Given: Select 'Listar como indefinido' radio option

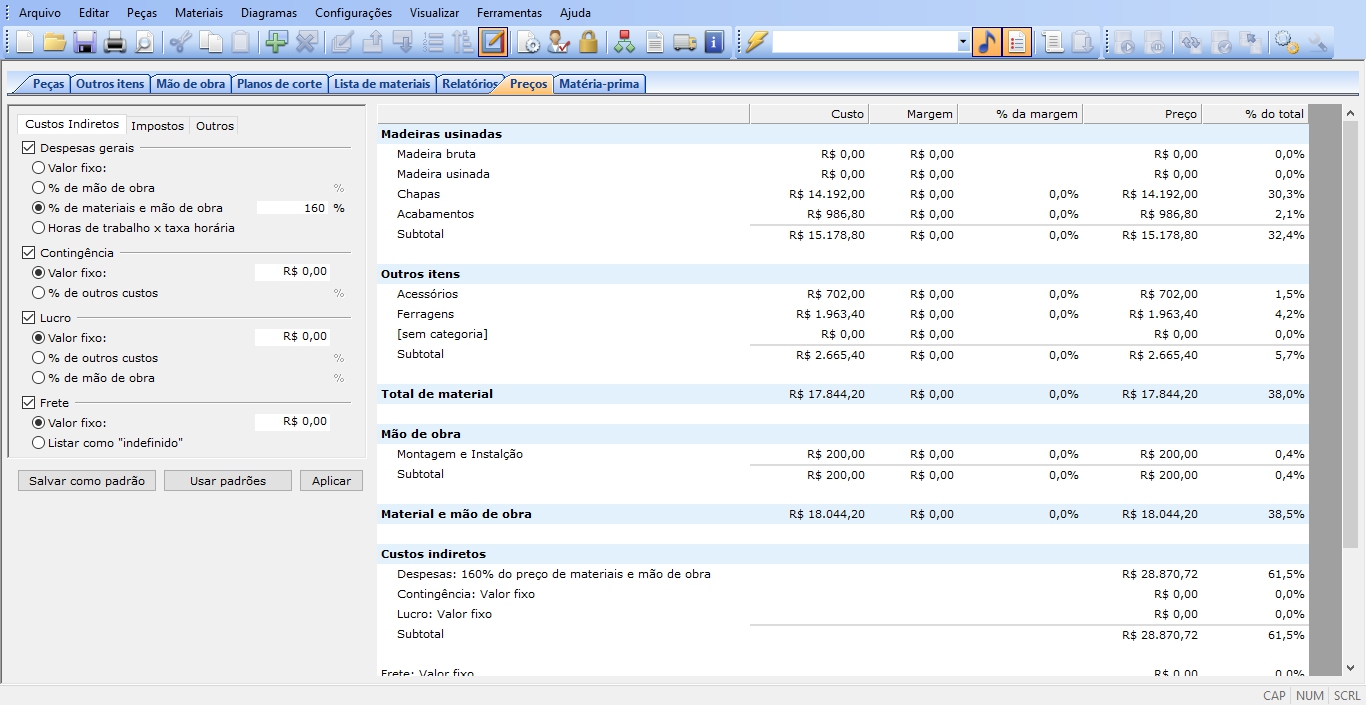Looking at the screenshot, I should coord(39,443).
